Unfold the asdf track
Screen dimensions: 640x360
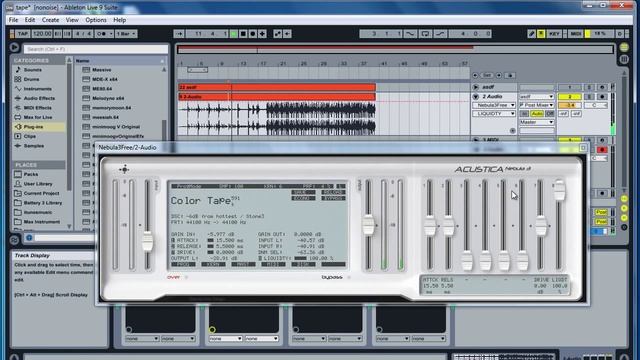point(476,87)
